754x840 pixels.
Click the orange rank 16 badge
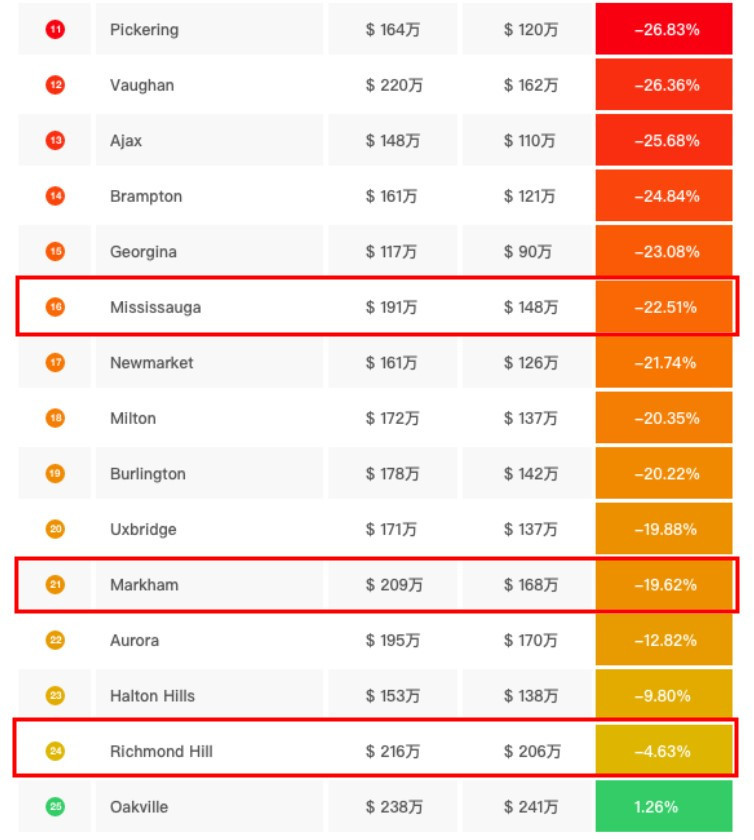55,307
